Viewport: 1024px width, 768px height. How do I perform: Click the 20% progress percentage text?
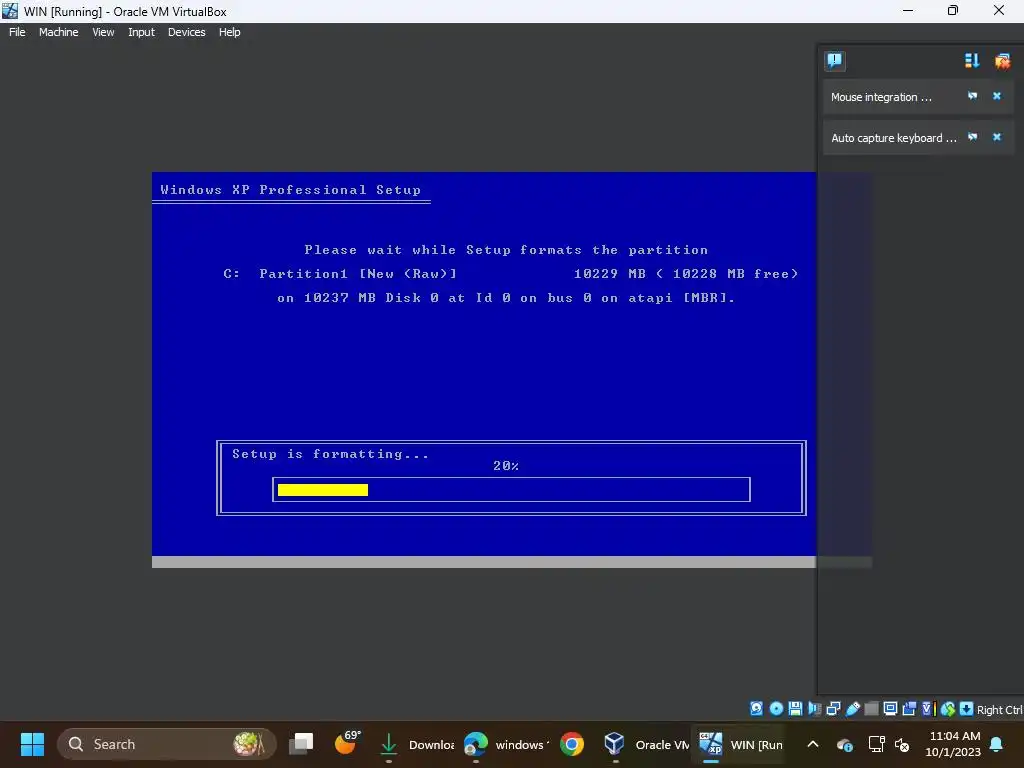tap(506, 466)
